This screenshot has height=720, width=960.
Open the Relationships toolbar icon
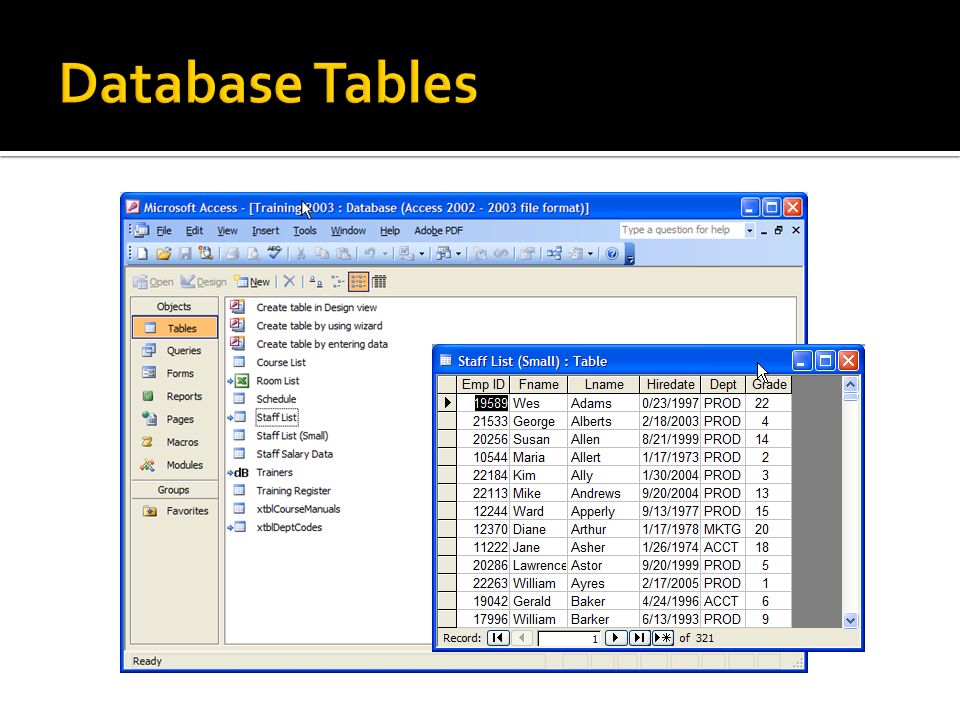tap(554, 253)
